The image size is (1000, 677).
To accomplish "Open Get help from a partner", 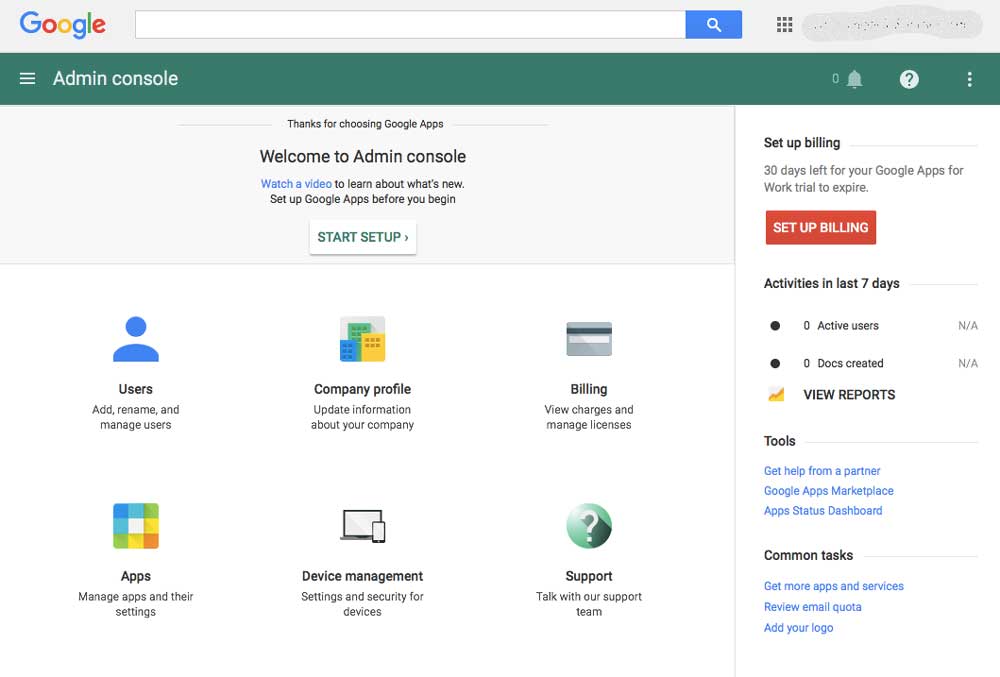I will click(x=822, y=471).
